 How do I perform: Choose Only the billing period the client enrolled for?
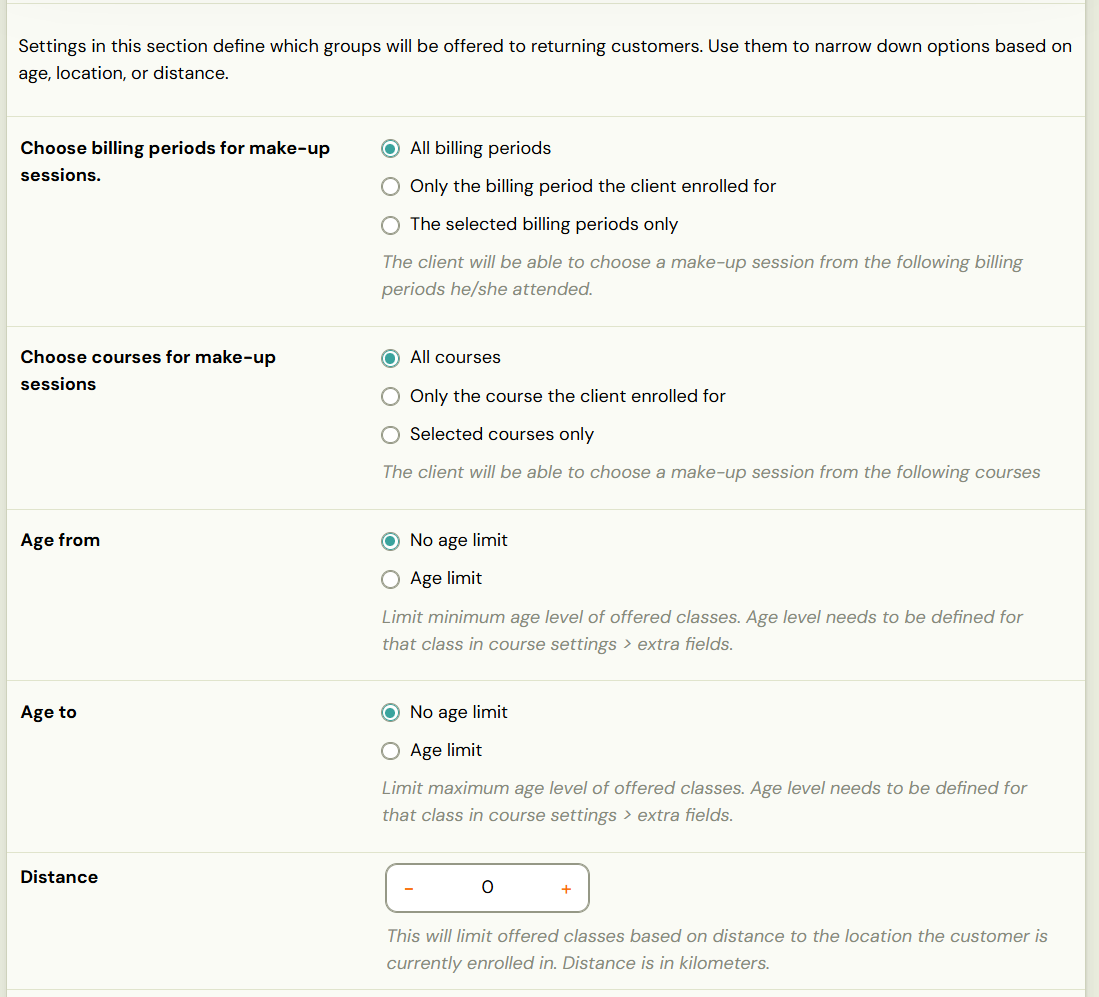(x=390, y=186)
